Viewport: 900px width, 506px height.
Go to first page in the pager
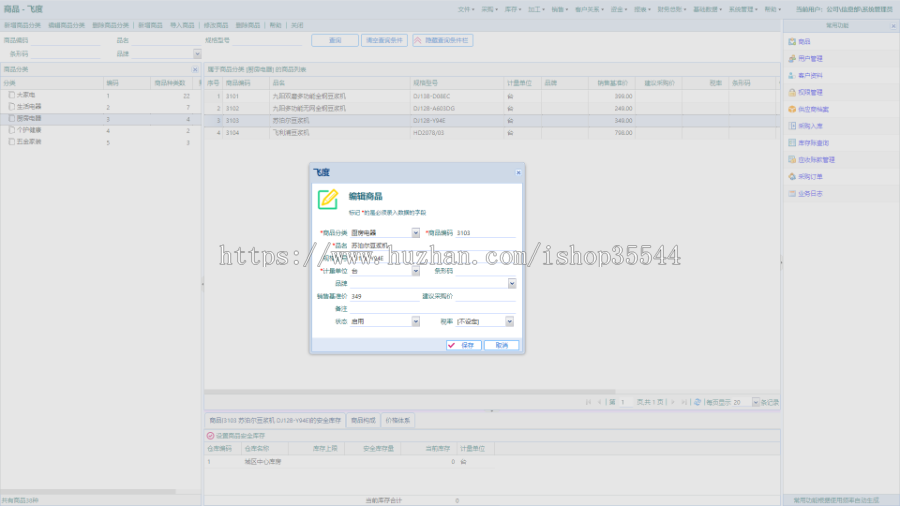click(588, 402)
